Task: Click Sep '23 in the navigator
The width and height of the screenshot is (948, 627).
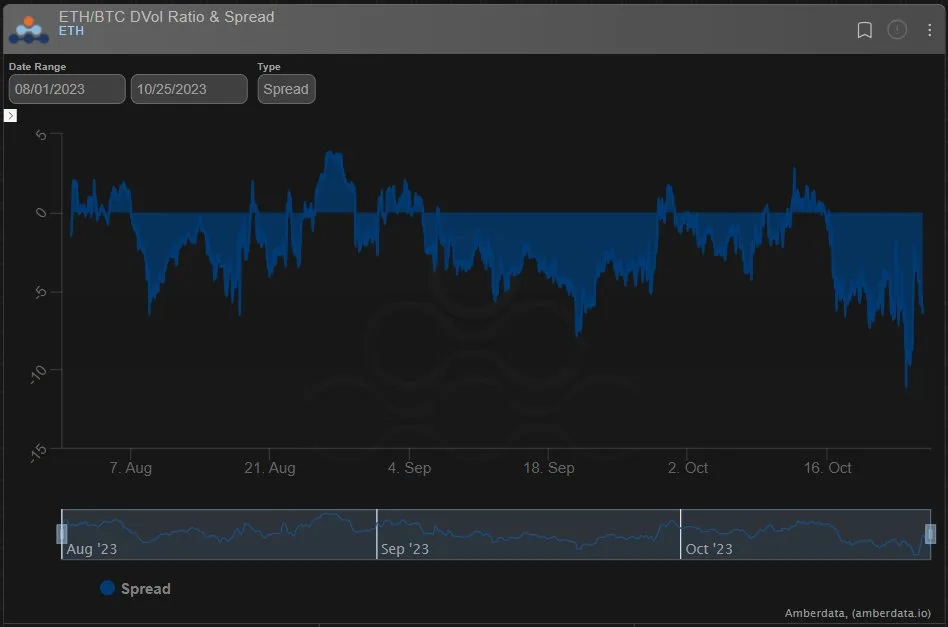Action: [404, 549]
